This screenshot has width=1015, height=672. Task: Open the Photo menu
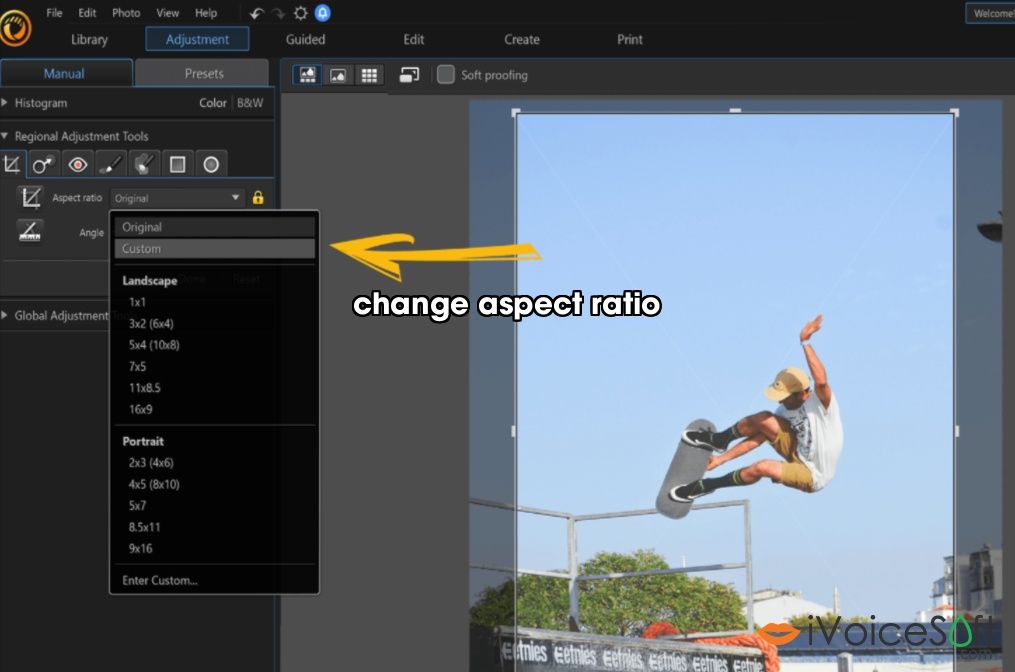126,13
